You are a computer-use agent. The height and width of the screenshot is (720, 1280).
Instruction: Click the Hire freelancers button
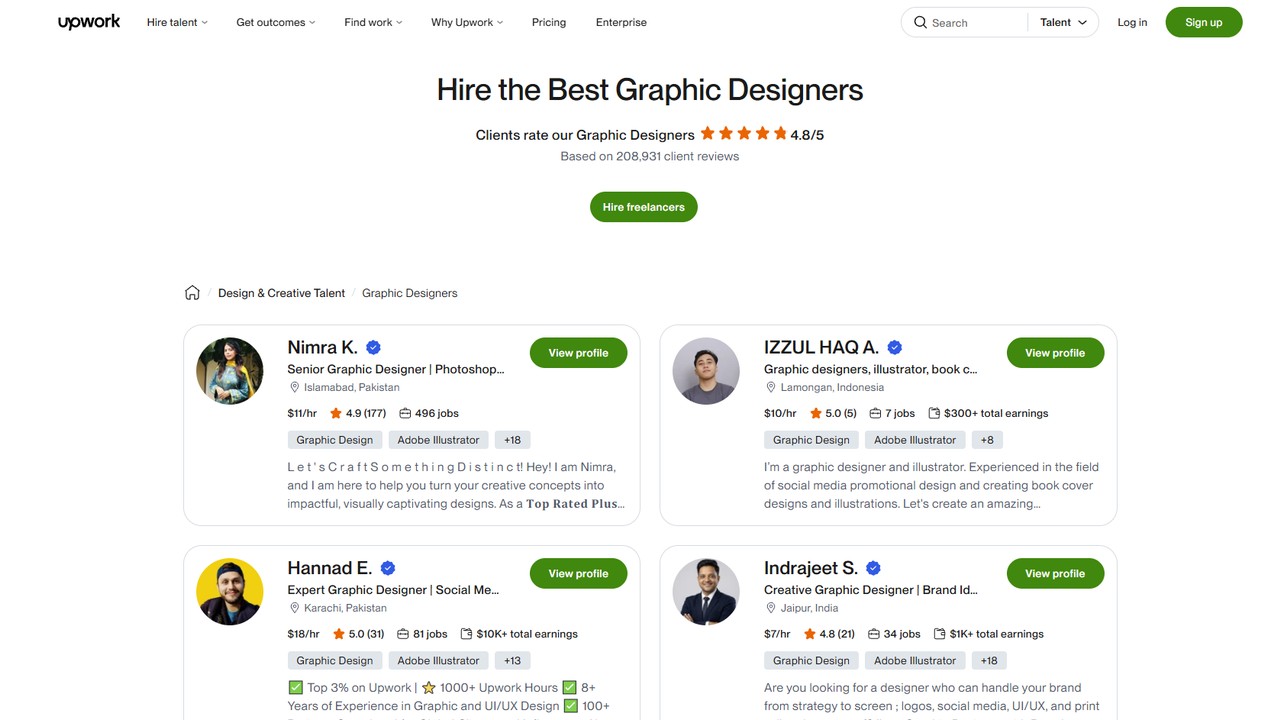pyautogui.click(x=644, y=207)
